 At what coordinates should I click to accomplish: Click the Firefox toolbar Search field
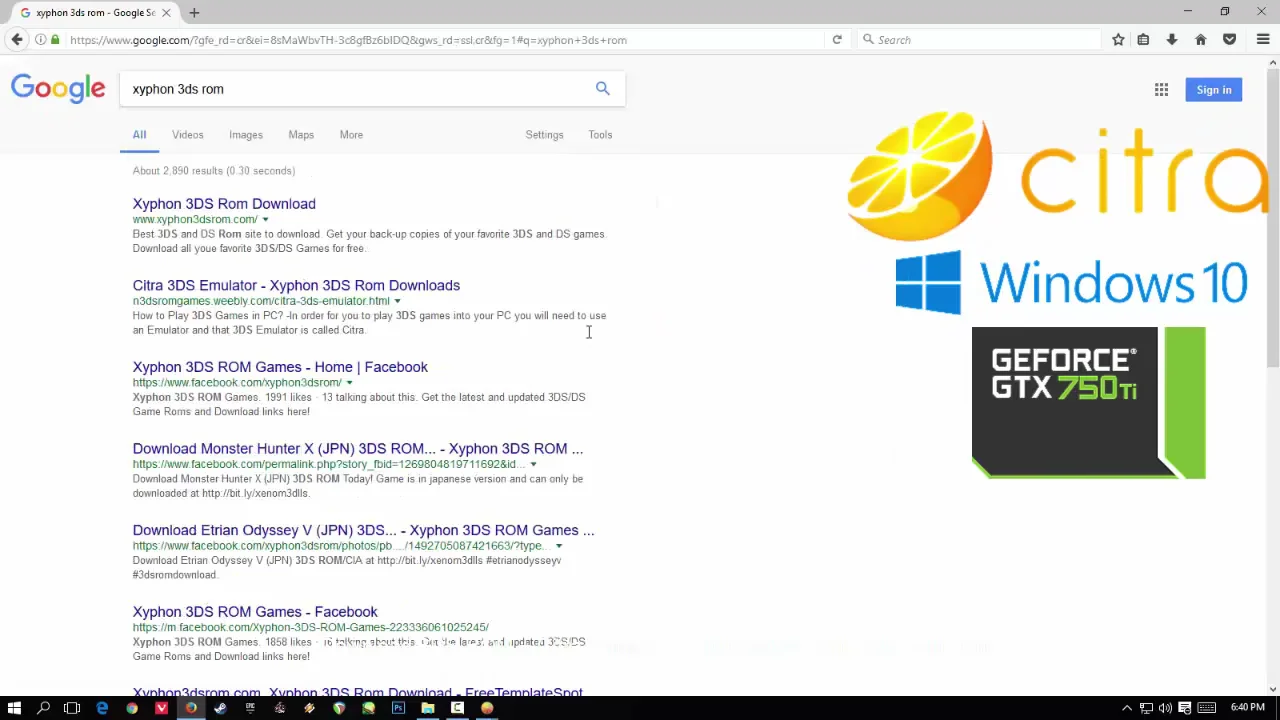(x=980, y=40)
